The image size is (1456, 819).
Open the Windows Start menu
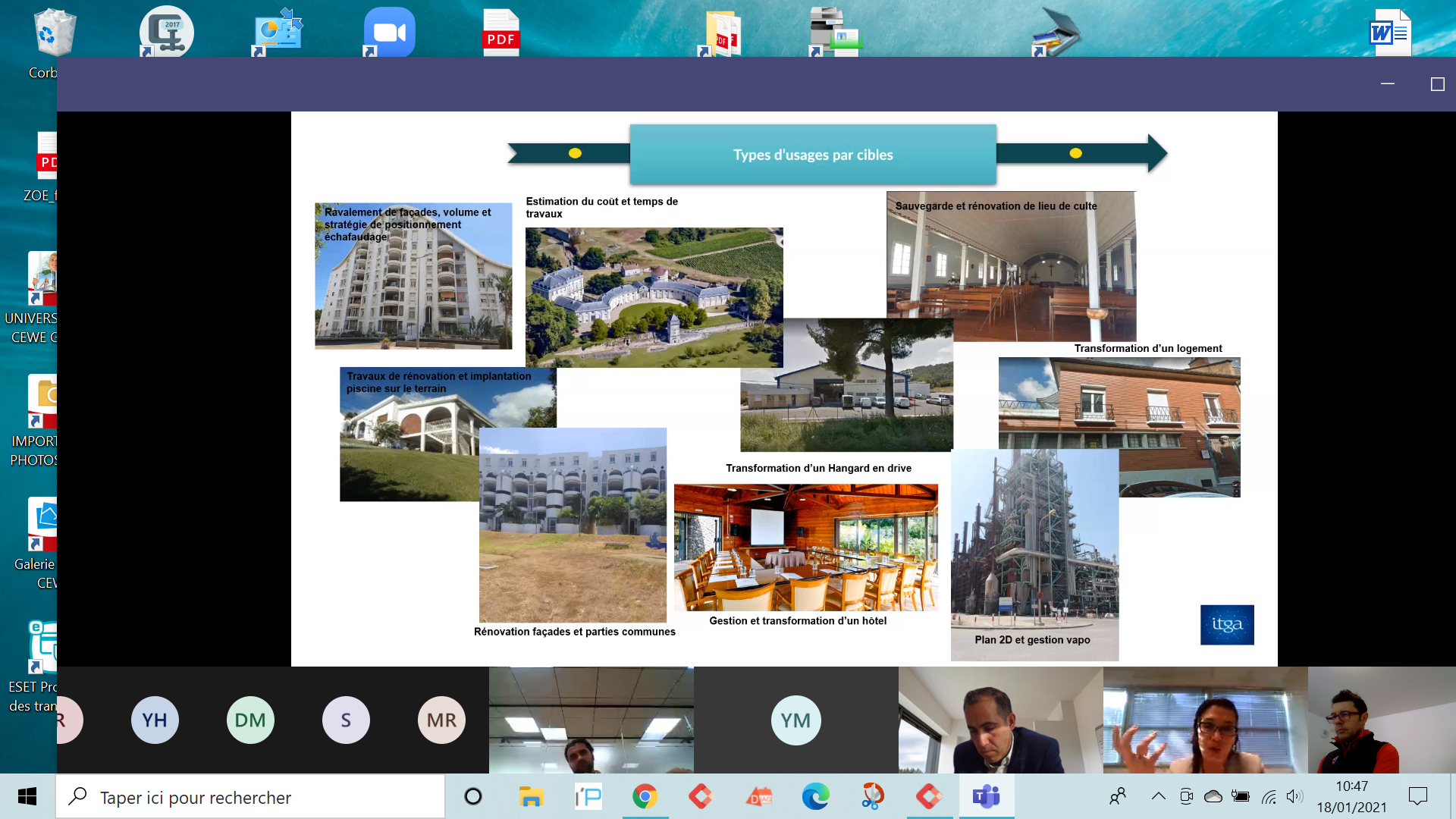[27, 796]
